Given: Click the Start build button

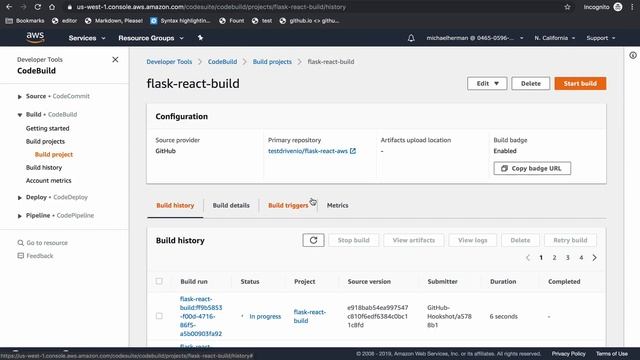Looking at the screenshot, I should click(x=580, y=83).
